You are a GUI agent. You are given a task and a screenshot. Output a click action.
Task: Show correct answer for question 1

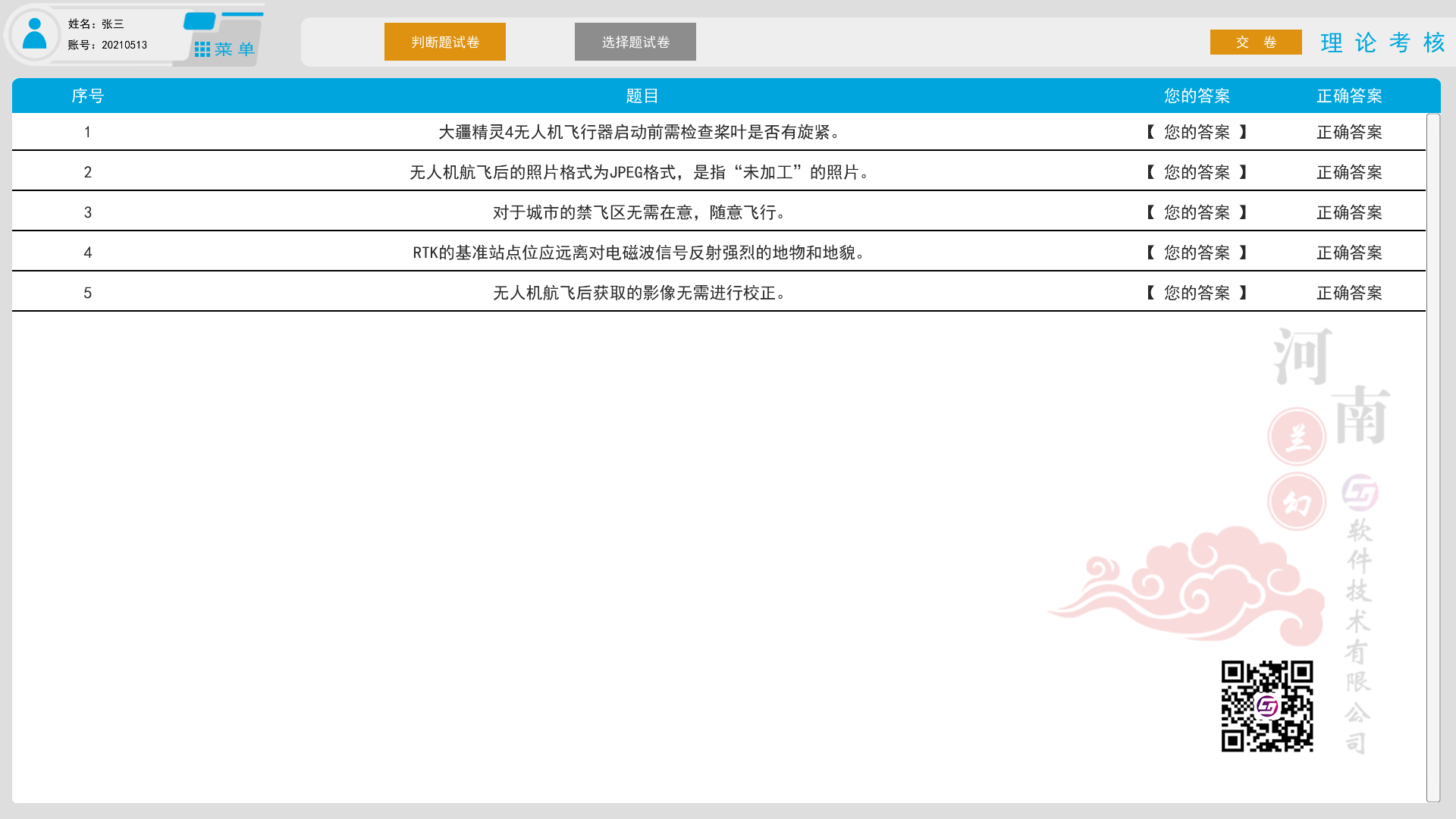click(1349, 131)
